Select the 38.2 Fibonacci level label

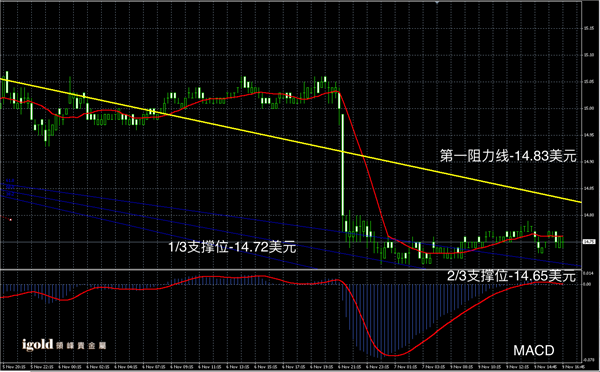click(x=10, y=194)
